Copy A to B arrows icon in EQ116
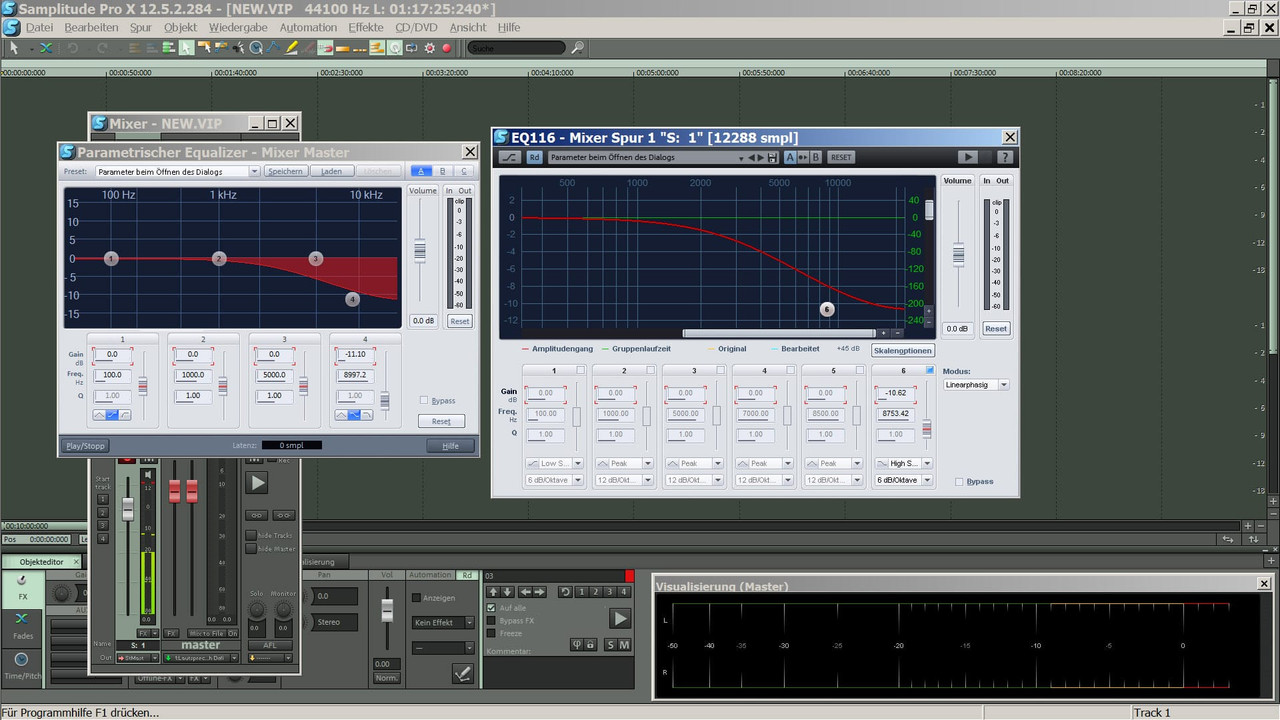Screen dimensions: 1280x720 [x=803, y=157]
